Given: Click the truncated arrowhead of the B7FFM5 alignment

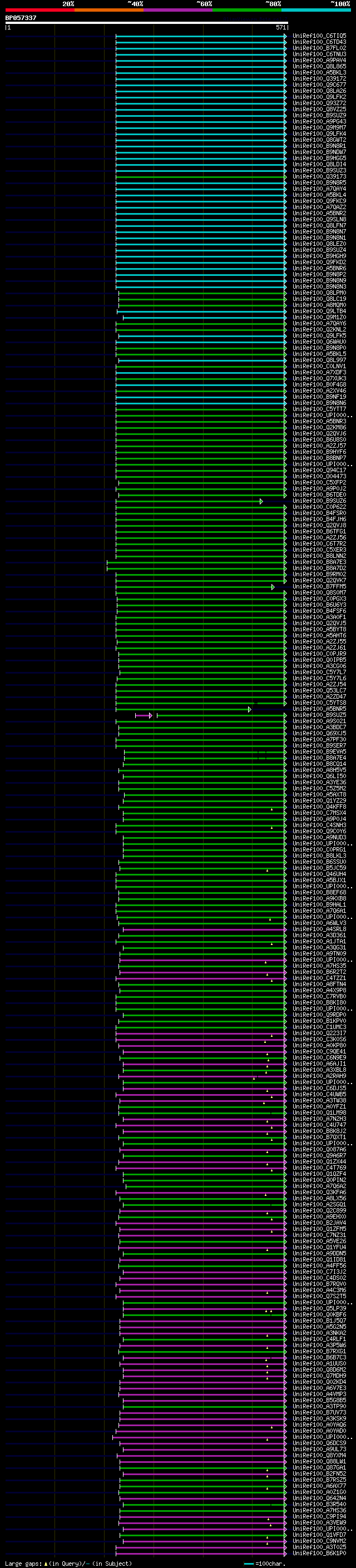Looking at the screenshot, I should tap(273, 587).
